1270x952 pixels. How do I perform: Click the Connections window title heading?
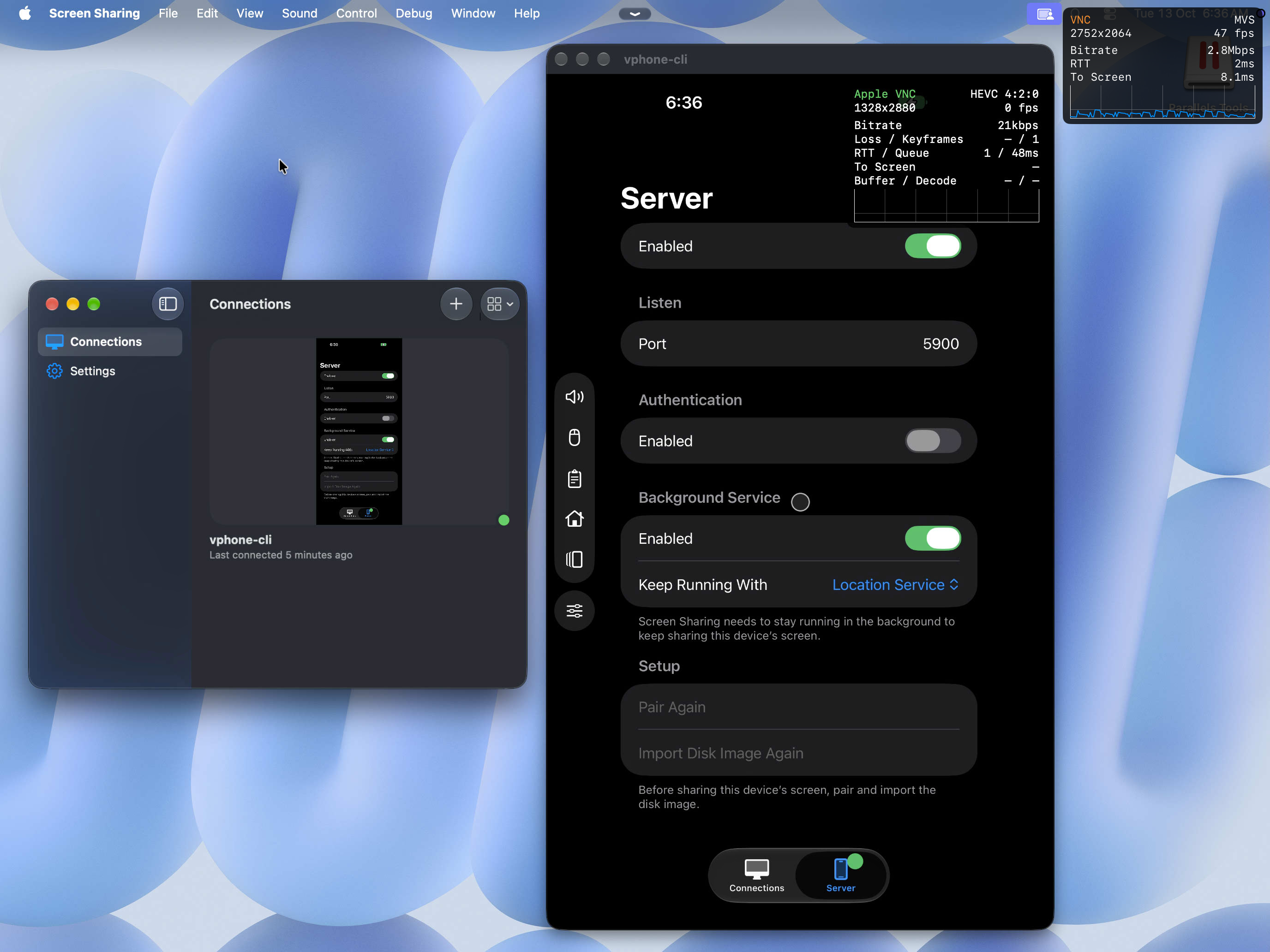[250, 304]
